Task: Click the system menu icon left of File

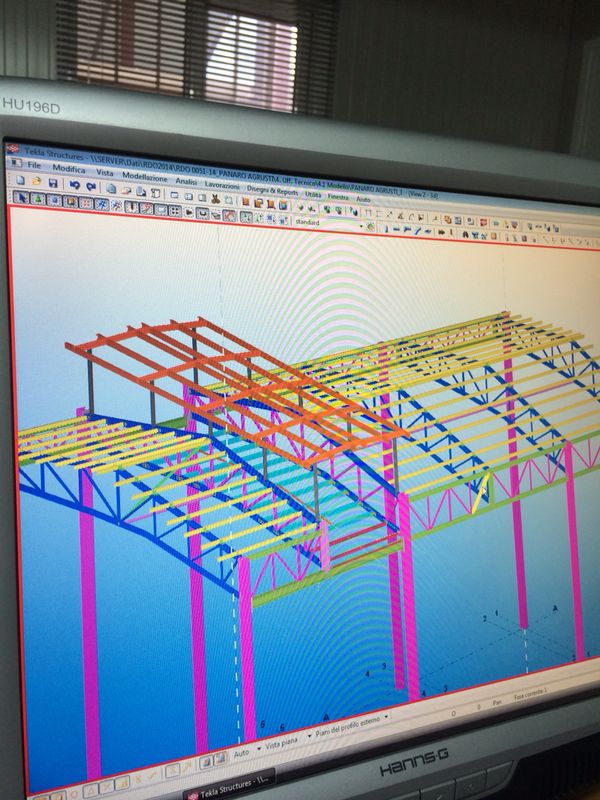Action: [16, 163]
